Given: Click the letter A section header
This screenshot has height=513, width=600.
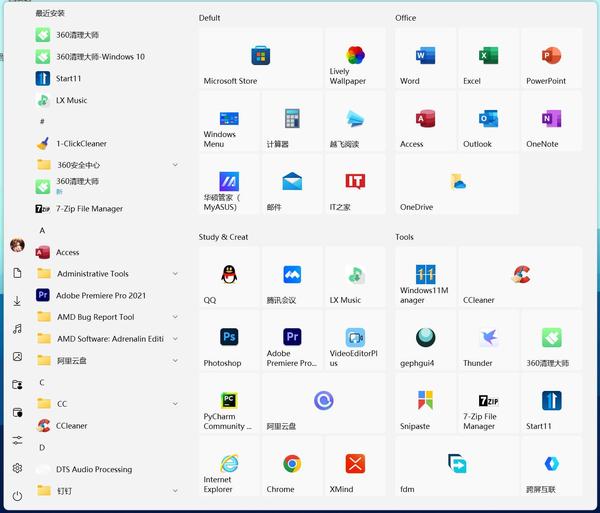Looking at the screenshot, I should [42, 231].
